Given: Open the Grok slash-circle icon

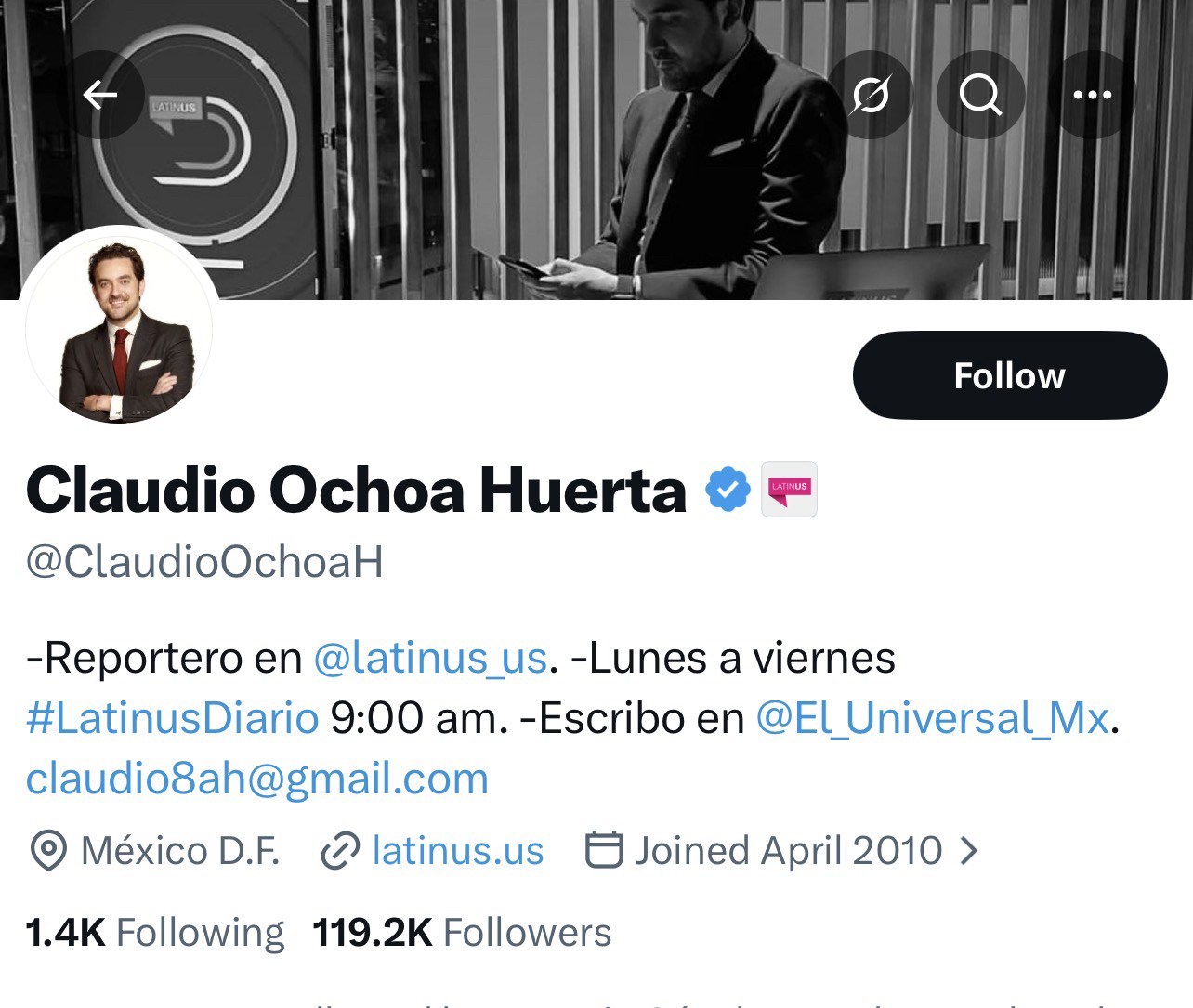Looking at the screenshot, I should pyautogui.click(x=871, y=94).
